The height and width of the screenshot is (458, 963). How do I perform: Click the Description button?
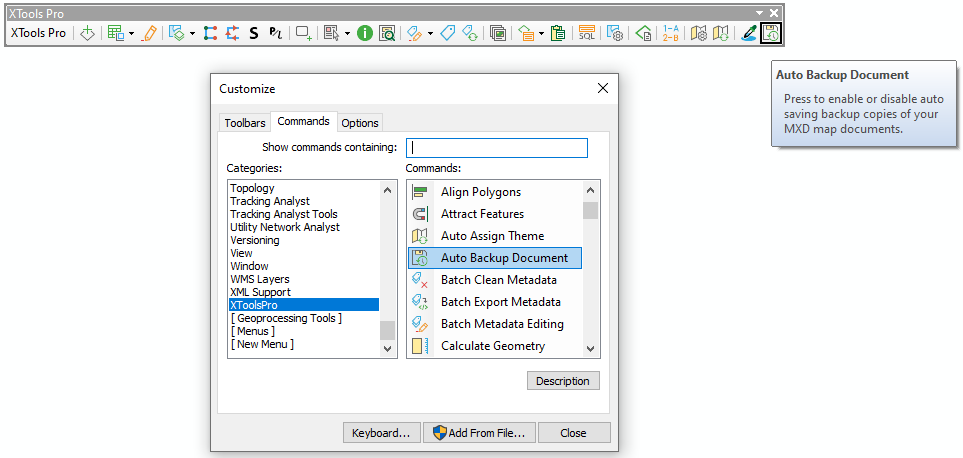[x=563, y=381]
